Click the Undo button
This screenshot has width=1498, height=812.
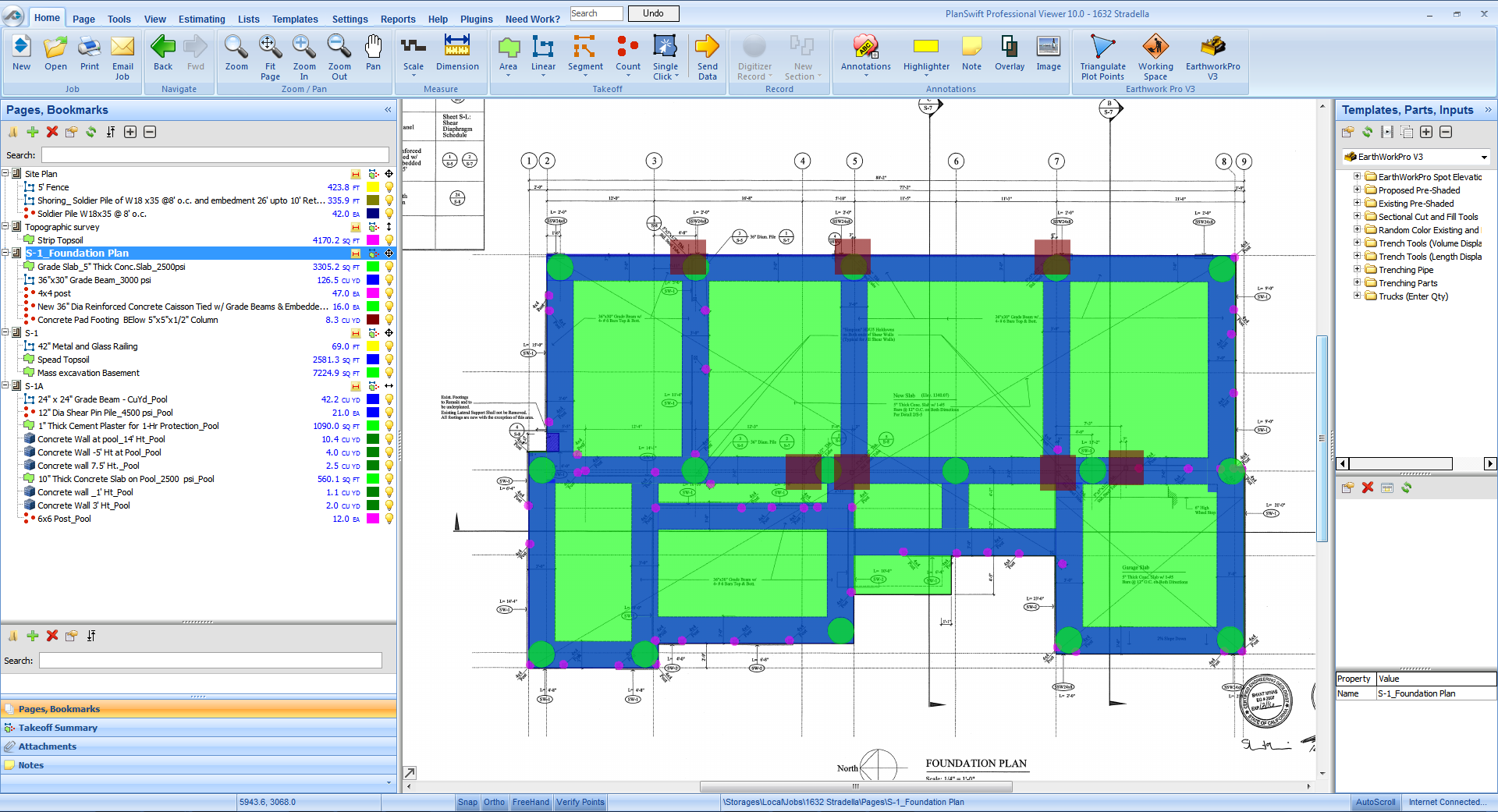653,13
